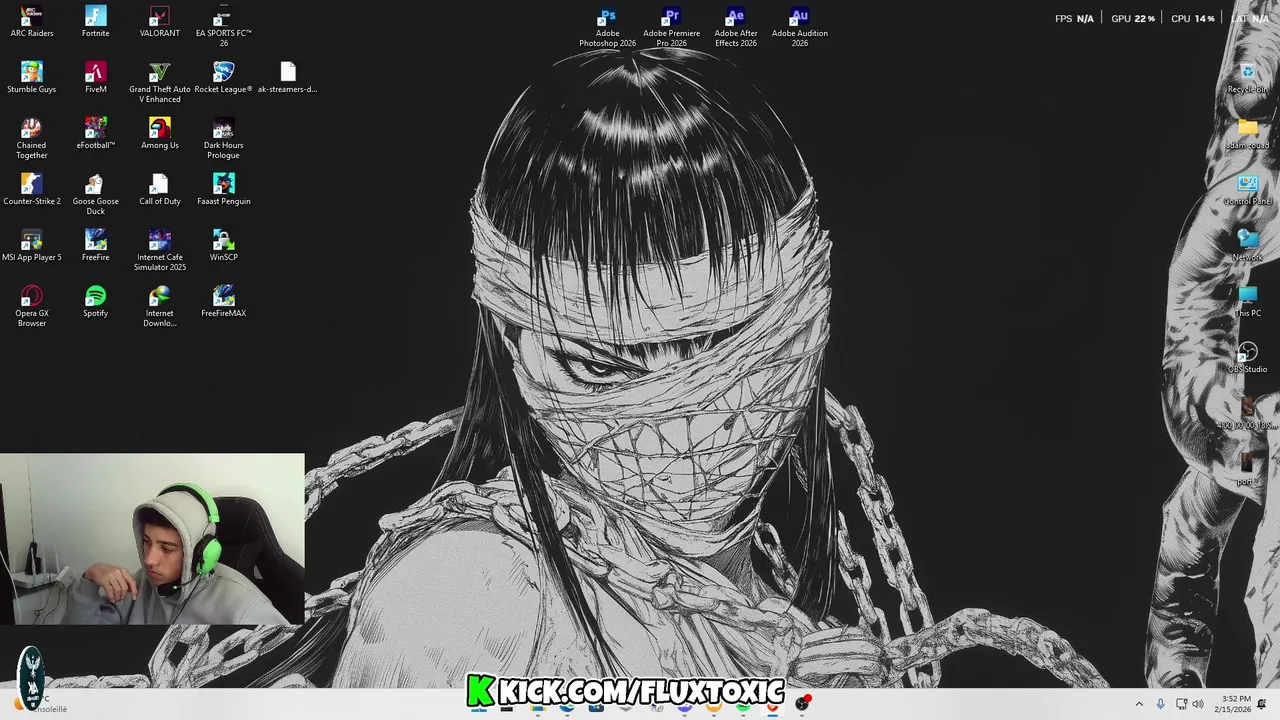Select the FreeFire desktop icon

pos(96,245)
